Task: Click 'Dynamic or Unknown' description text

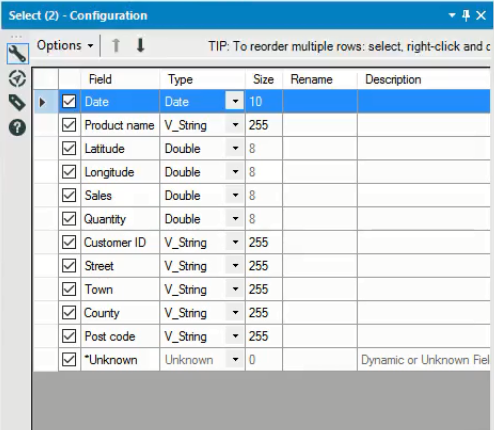Action: point(425,360)
